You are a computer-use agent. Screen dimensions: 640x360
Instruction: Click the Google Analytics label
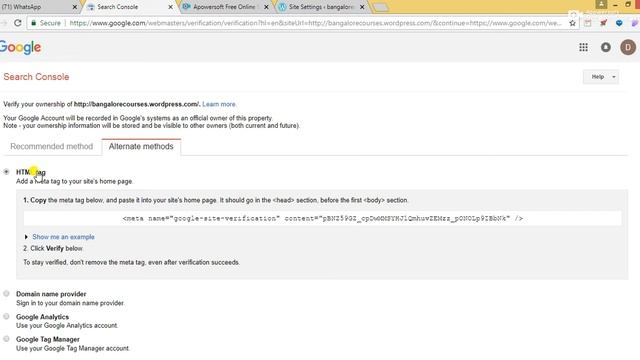tap(42, 317)
